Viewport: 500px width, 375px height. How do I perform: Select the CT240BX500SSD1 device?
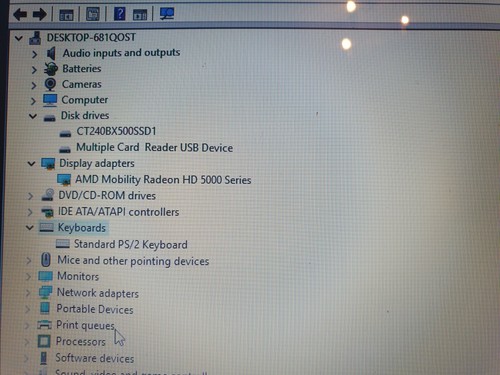[x=116, y=131]
